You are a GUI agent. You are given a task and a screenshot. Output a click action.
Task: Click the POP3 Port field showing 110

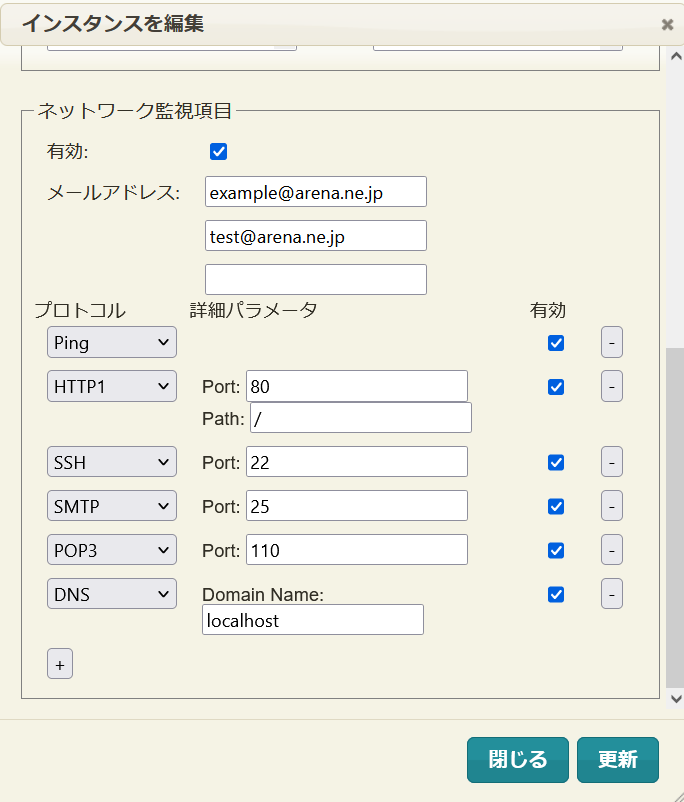(x=357, y=550)
